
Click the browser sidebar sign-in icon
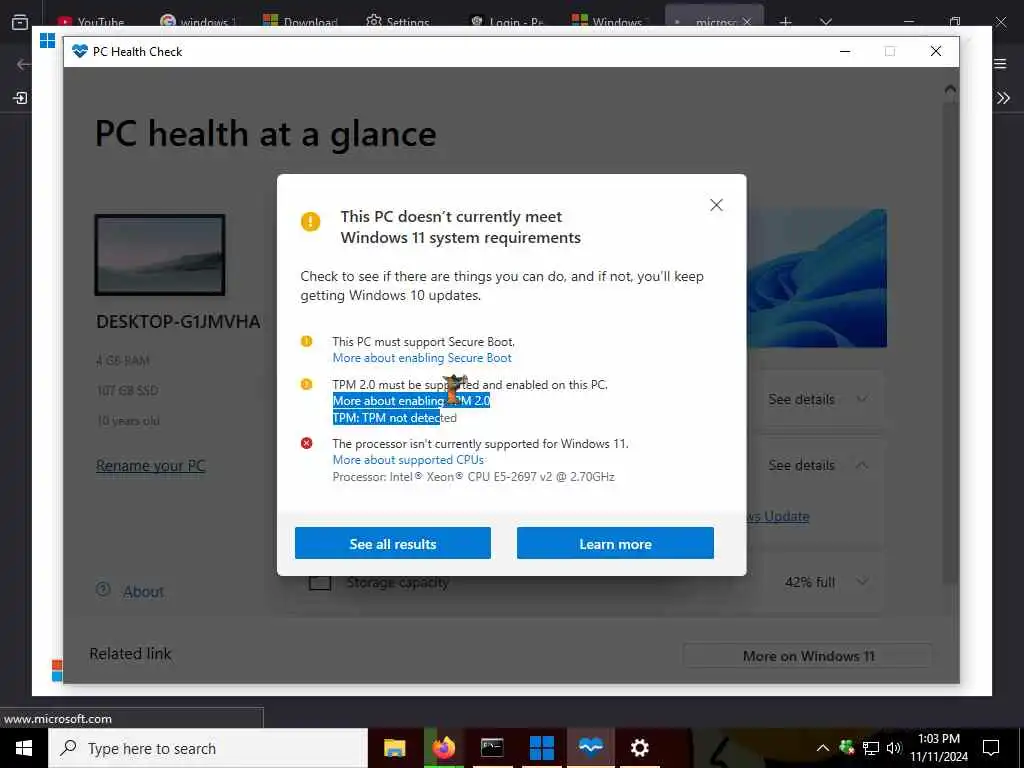point(20,98)
